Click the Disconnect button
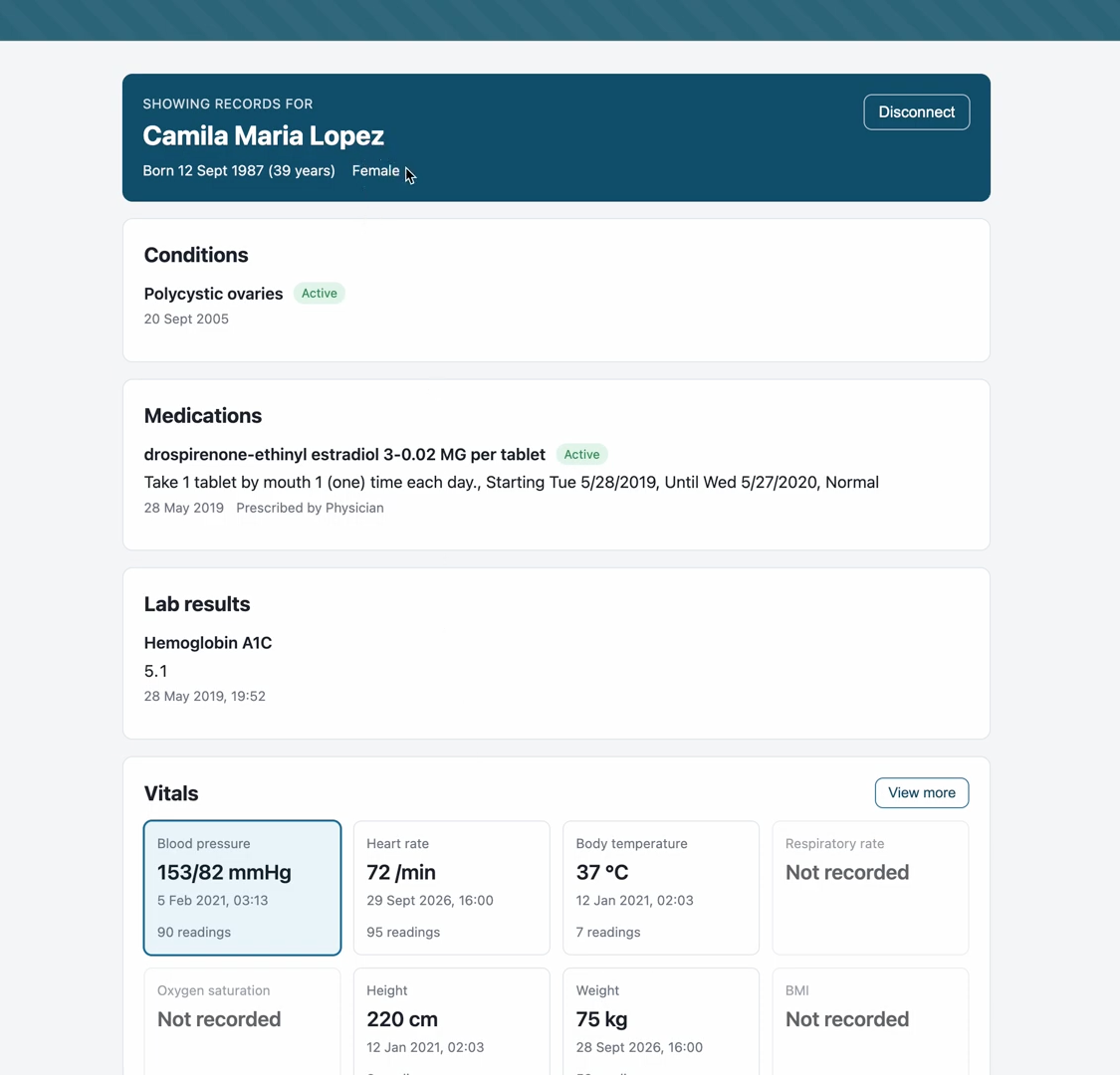Image resolution: width=1120 pixels, height=1075 pixels. coord(917,112)
